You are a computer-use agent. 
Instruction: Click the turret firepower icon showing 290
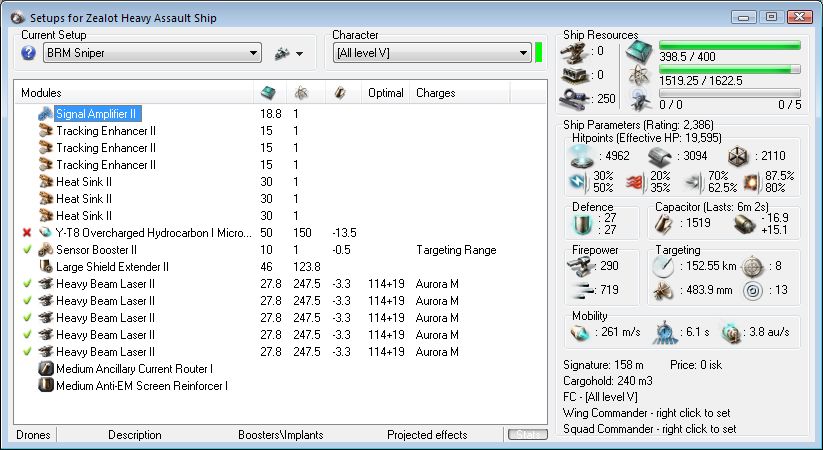click(x=581, y=267)
